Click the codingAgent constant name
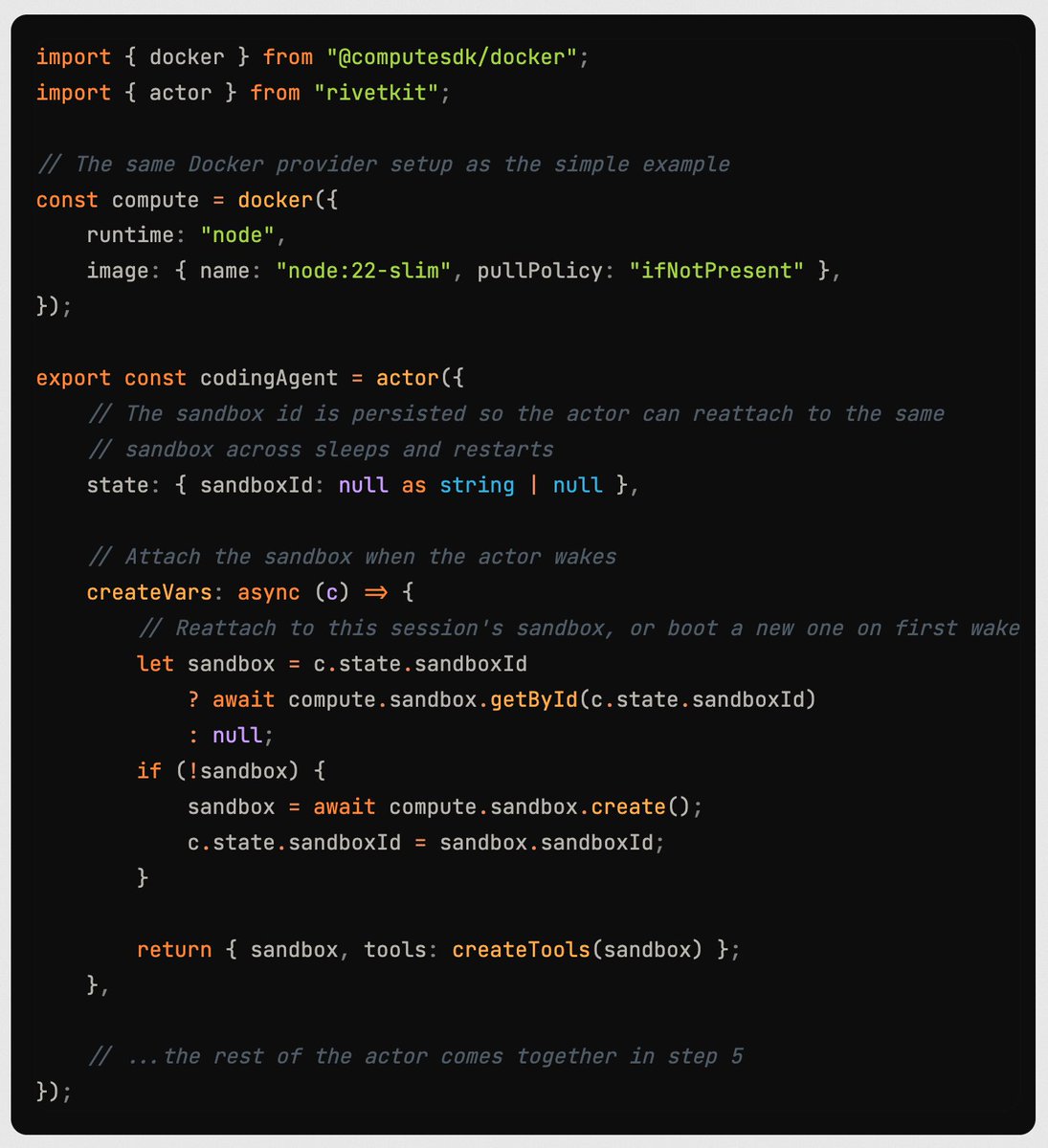The height and width of the screenshot is (1148, 1048). click(269, 378)
